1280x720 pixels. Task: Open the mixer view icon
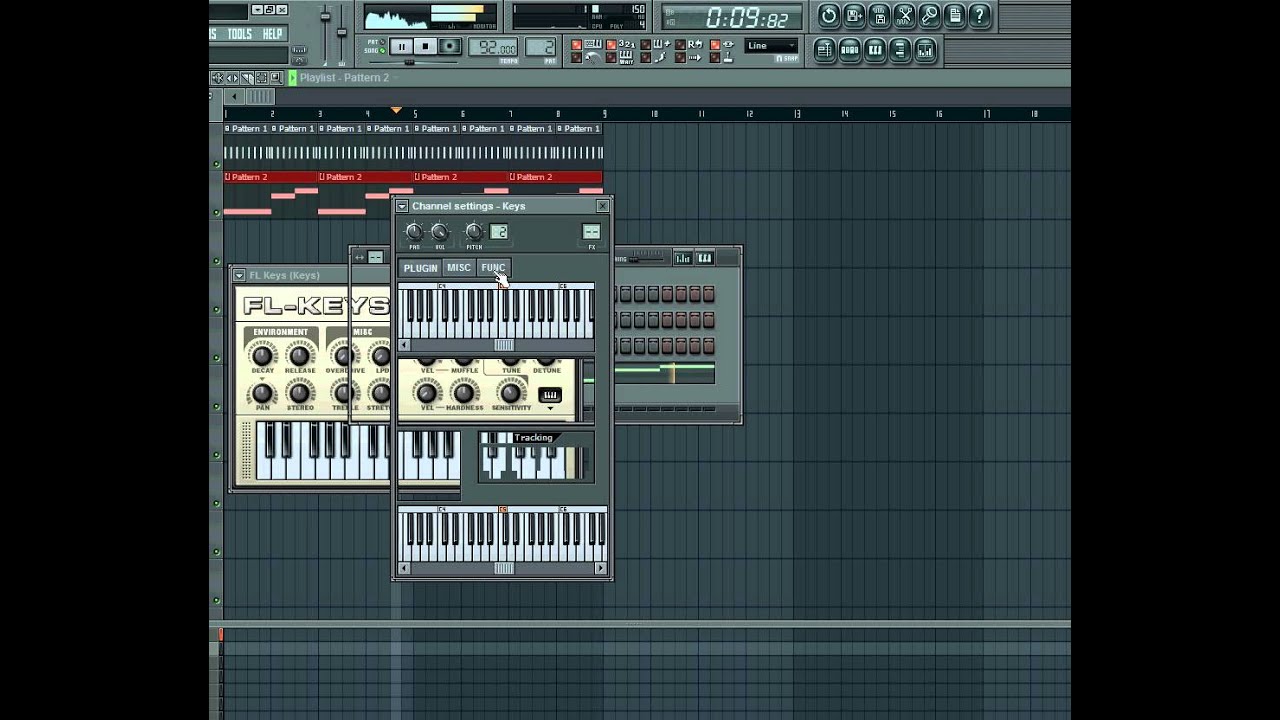[x=925, y=50]
